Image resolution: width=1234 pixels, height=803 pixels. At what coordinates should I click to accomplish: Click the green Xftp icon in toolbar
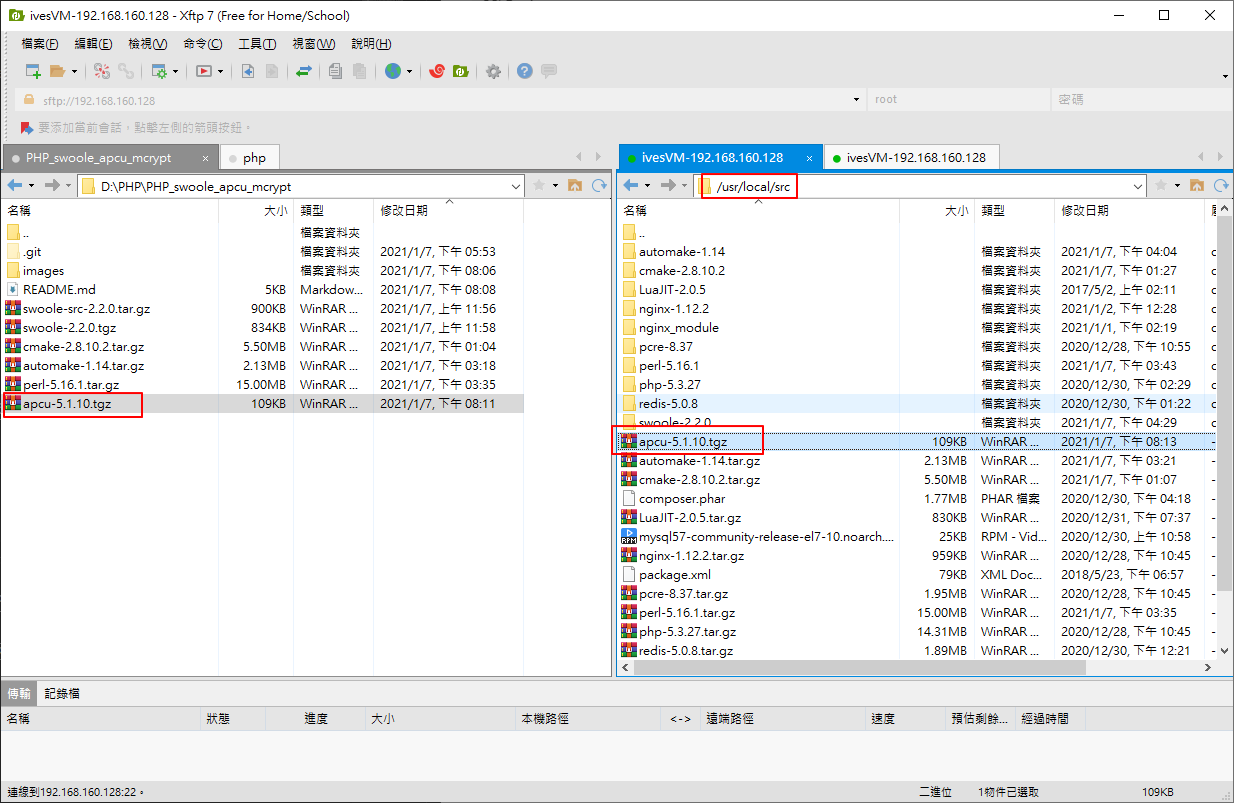[x=461, y=71]
